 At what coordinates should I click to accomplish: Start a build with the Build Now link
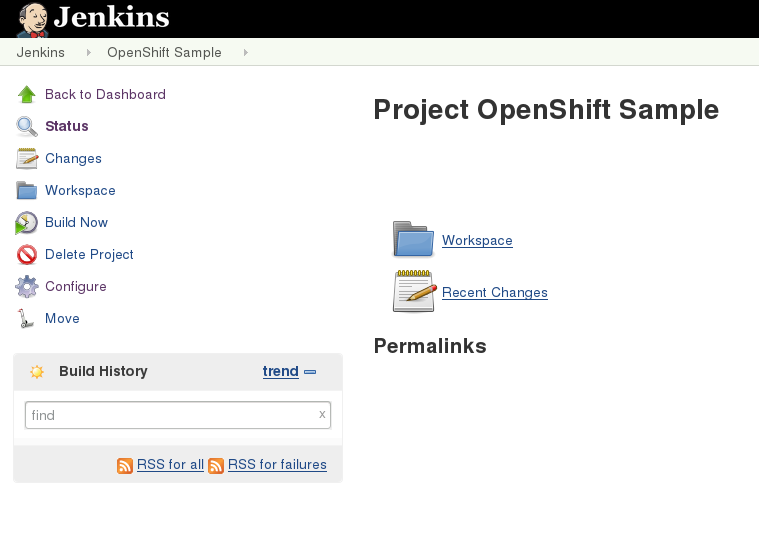point(76,222)
